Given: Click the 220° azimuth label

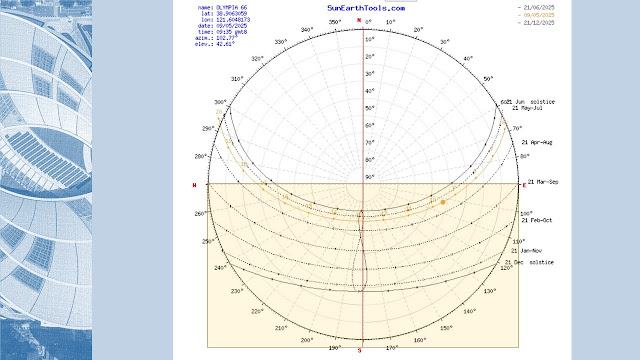Looking at the screenshot, I should coord(258,311).
